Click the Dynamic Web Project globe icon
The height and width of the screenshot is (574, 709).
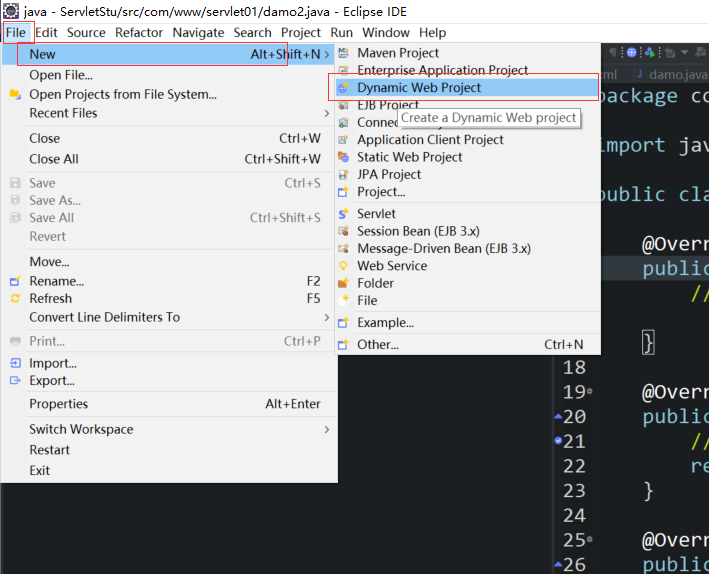coord(344,87)
